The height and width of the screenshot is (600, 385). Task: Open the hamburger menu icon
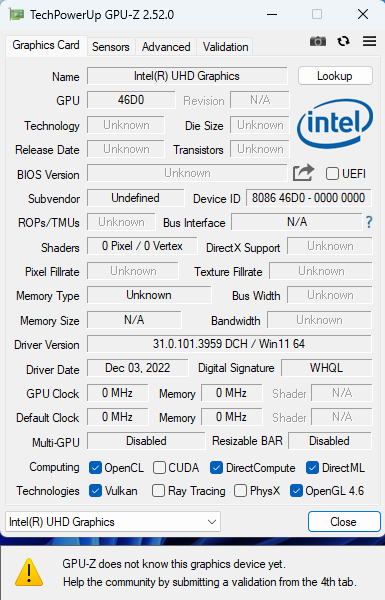point(369,41)
